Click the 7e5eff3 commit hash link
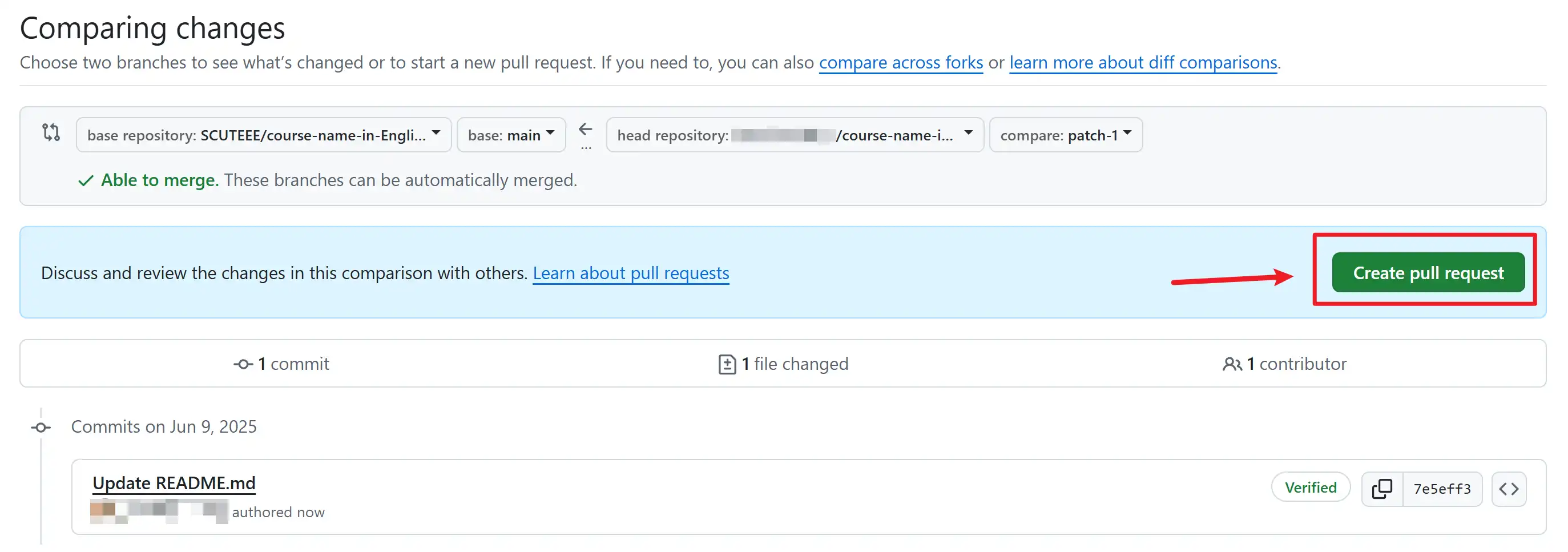This screenshot has width=1568, height=552. click(1441, 488)
